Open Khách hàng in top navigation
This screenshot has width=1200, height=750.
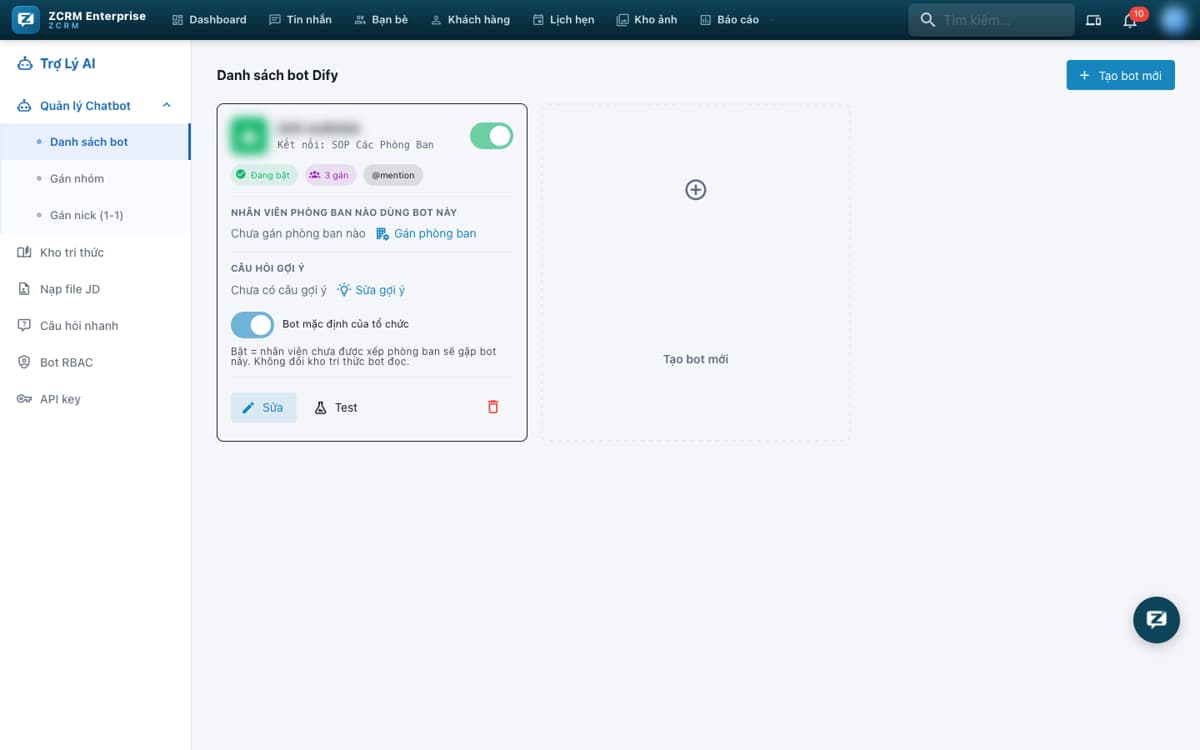coord(470,20)
